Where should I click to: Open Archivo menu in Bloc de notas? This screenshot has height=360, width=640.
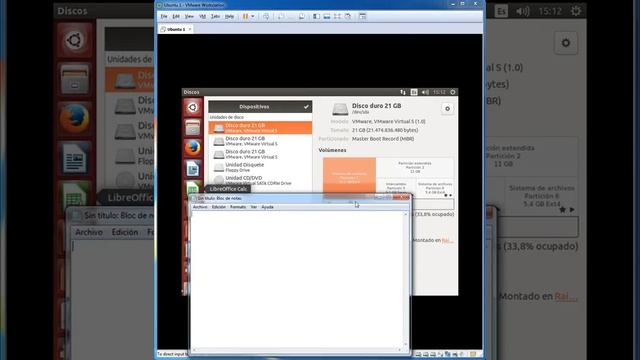click(x=200, y=207)
